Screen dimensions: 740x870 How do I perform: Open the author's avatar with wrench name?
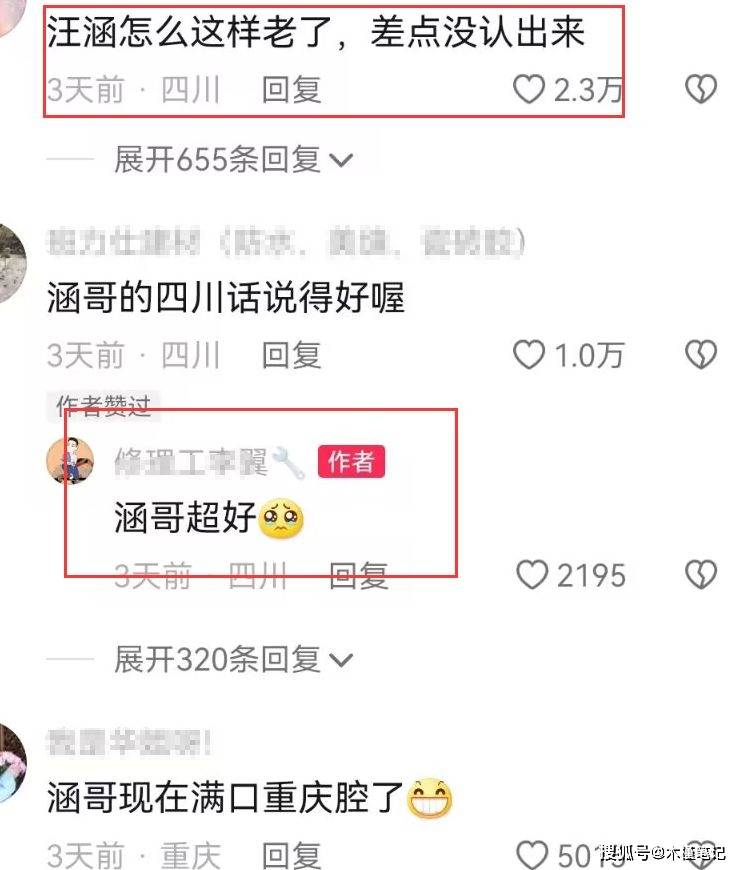tap(70, 461)
